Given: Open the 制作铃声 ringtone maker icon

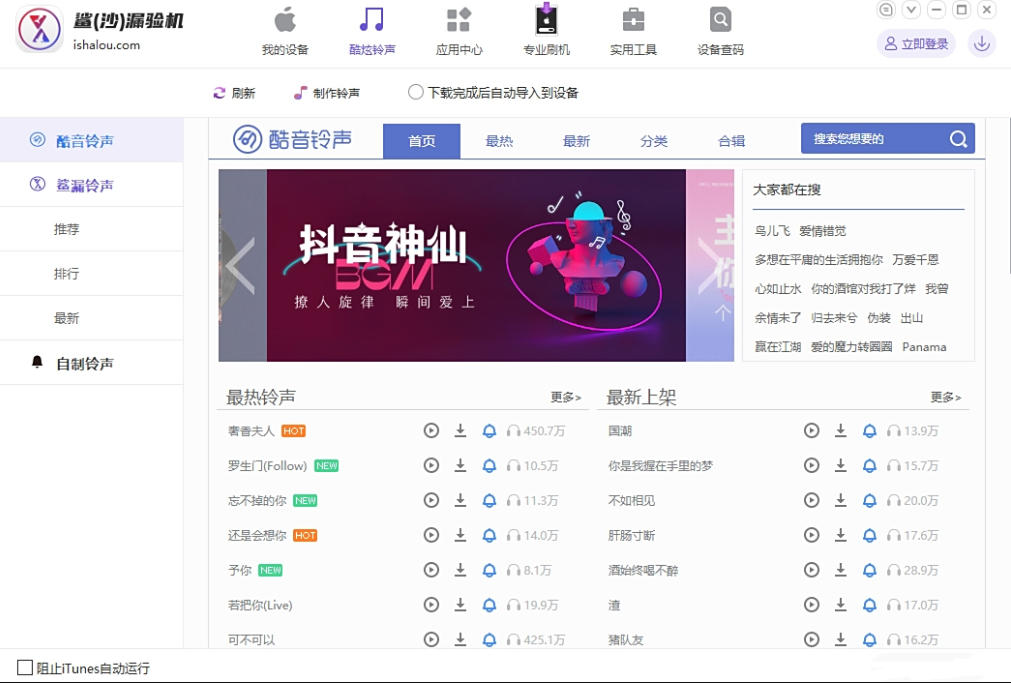Looking at the screenshot, I should pos(301,93).
